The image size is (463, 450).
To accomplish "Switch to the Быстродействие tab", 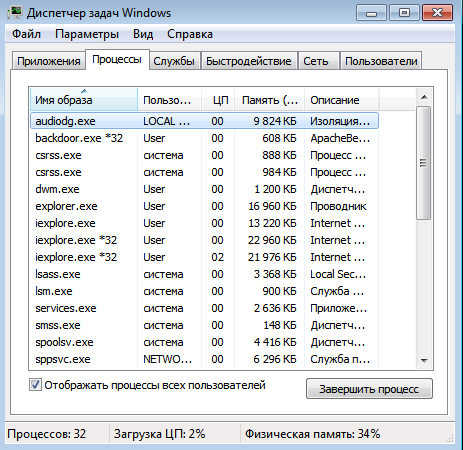I will tap(249, 61).
